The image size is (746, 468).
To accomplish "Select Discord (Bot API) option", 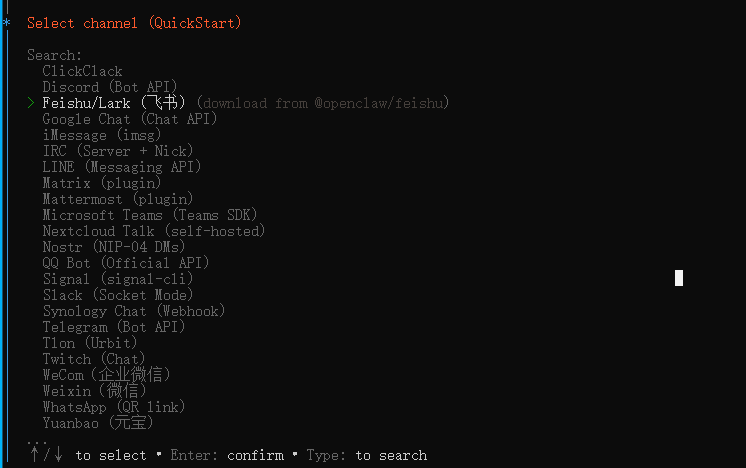I will [109, 87].
